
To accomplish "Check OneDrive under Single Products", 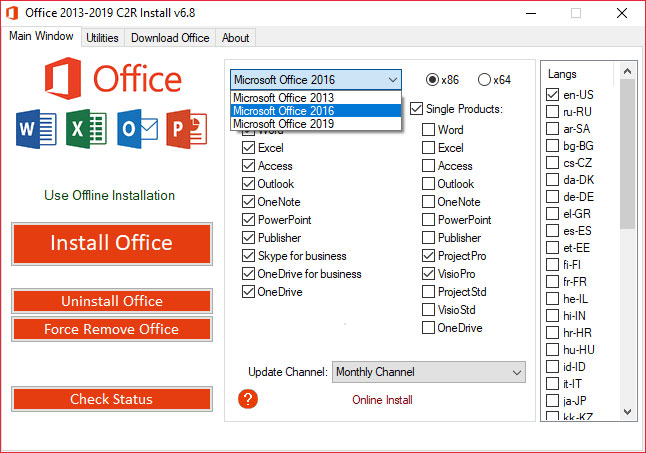I will pyautogui.click(x=428, y=328).
